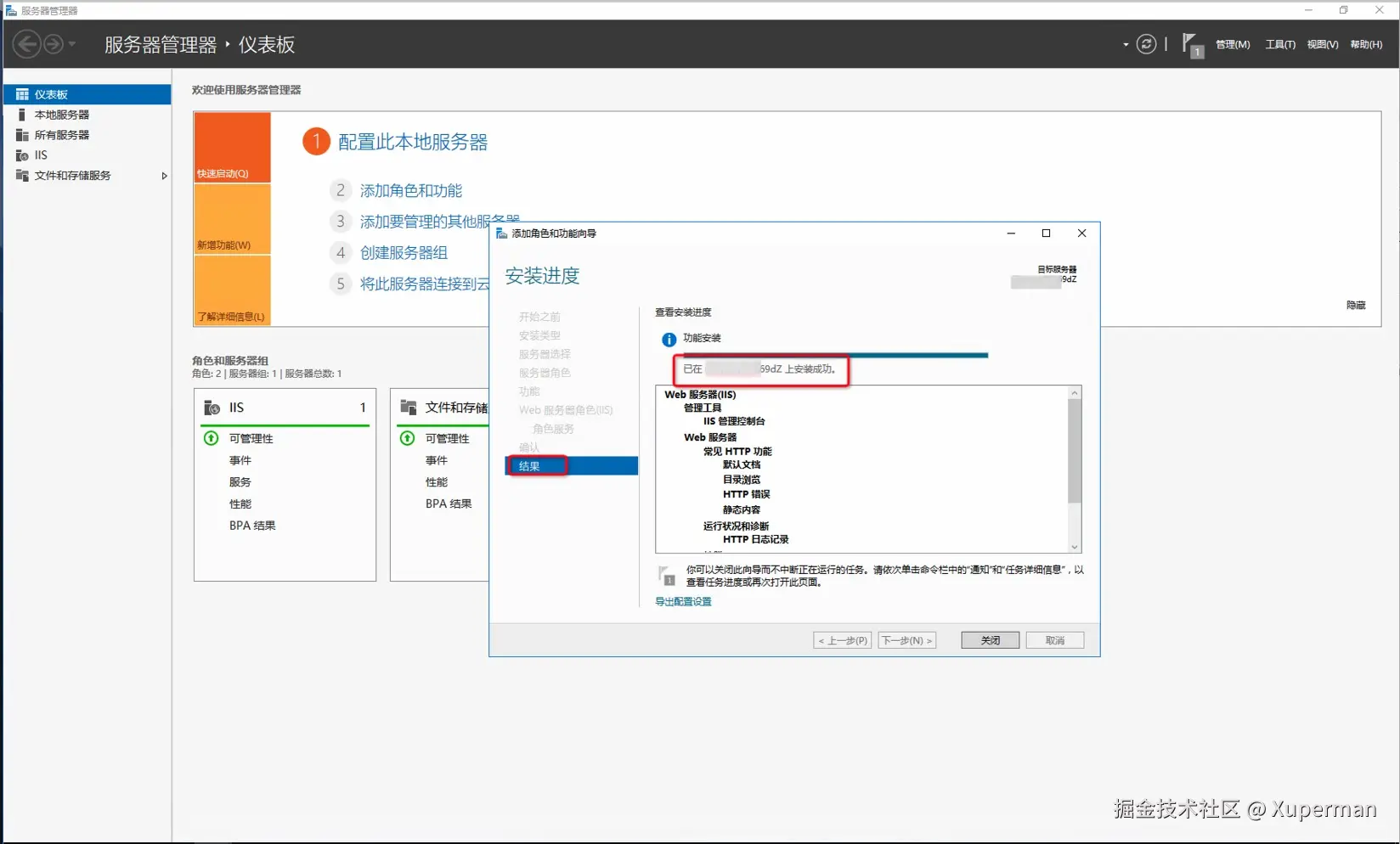
Task: Select 默认文档 in results list
Action: point(742,465)
